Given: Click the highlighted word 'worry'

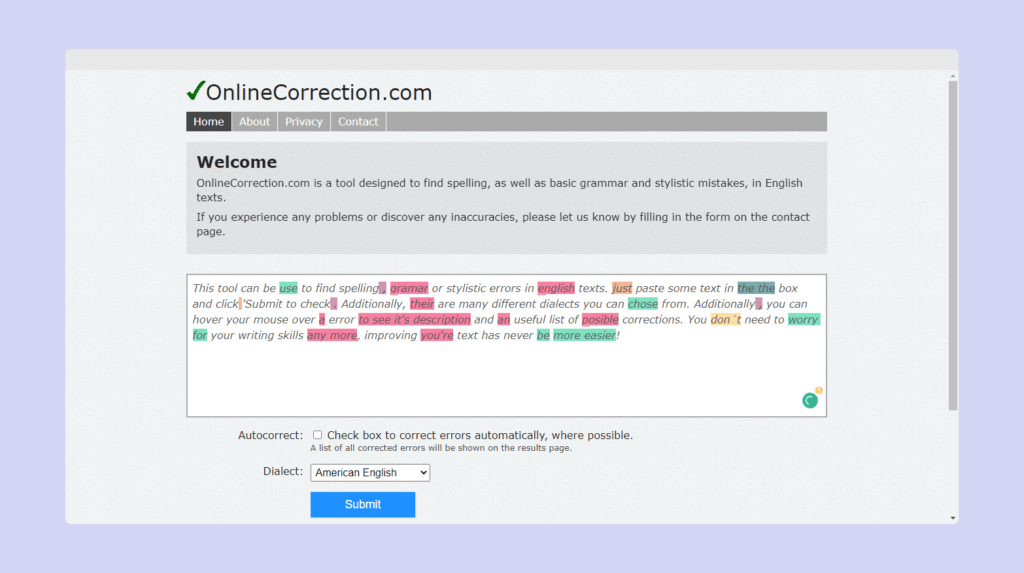Looking at the screenshot, I should [803, 319].
